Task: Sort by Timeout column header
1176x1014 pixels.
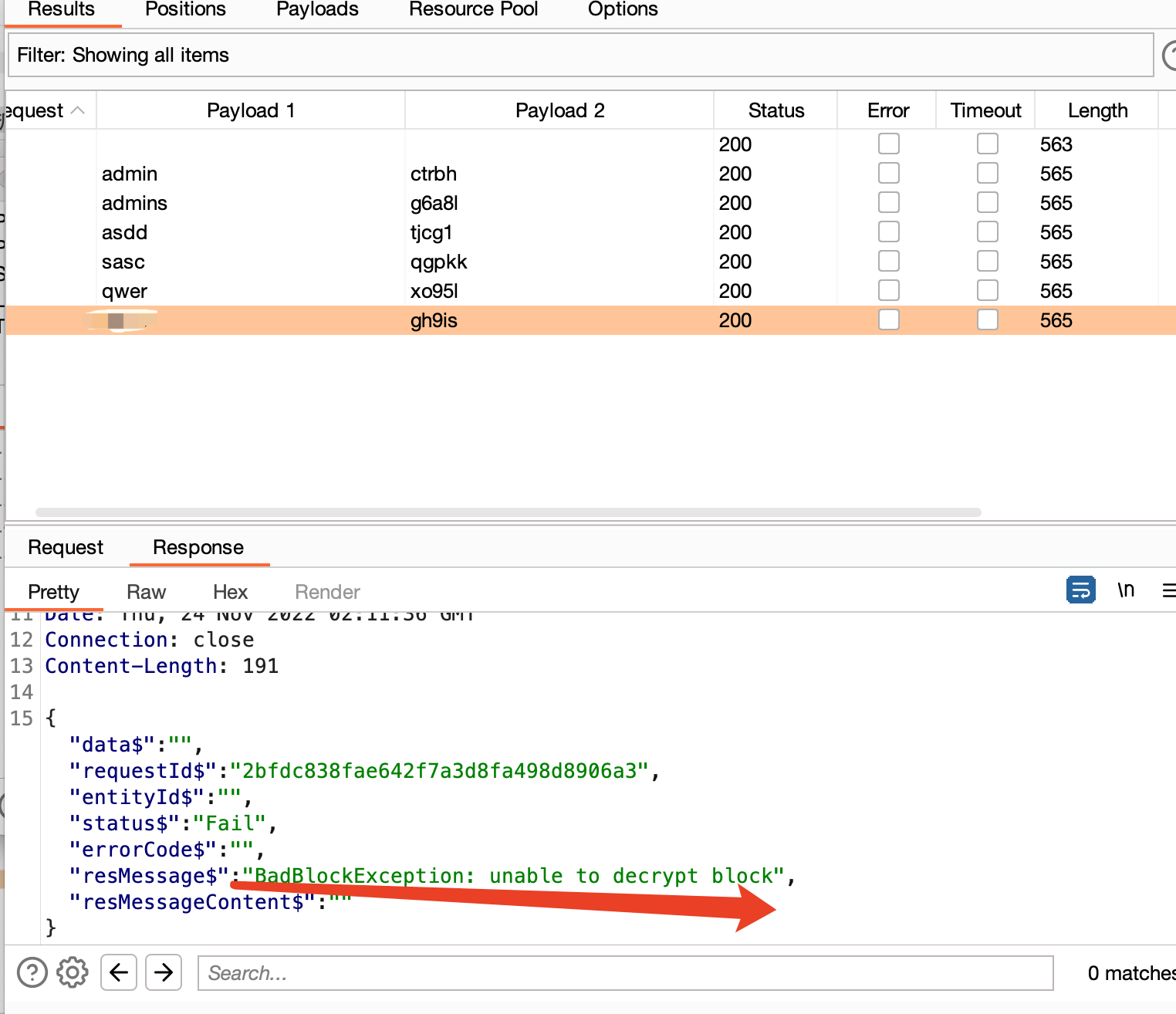Action: click(985, 110)
